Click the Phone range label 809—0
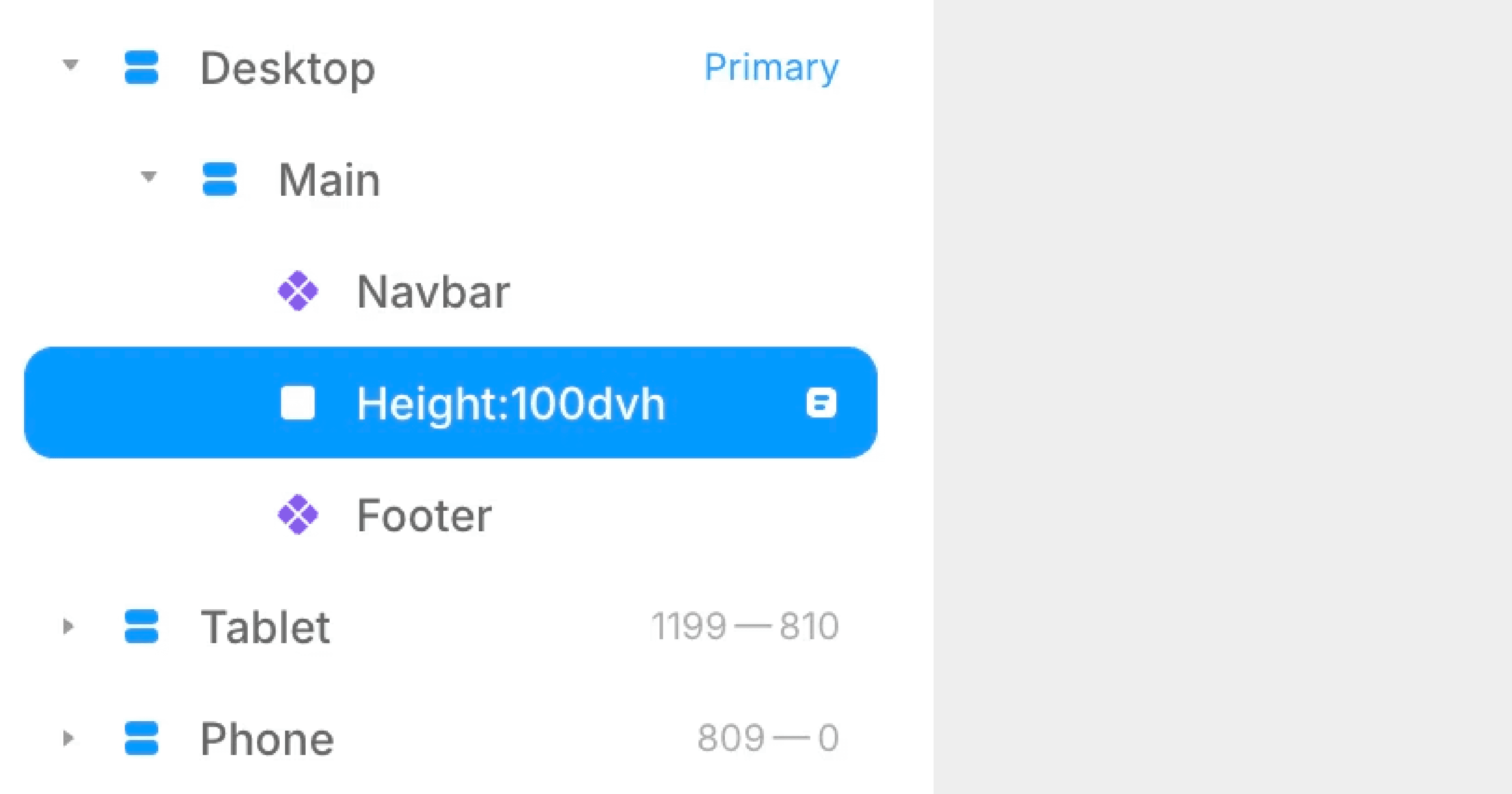1512x794 pixels. click(x=769, y=738)
